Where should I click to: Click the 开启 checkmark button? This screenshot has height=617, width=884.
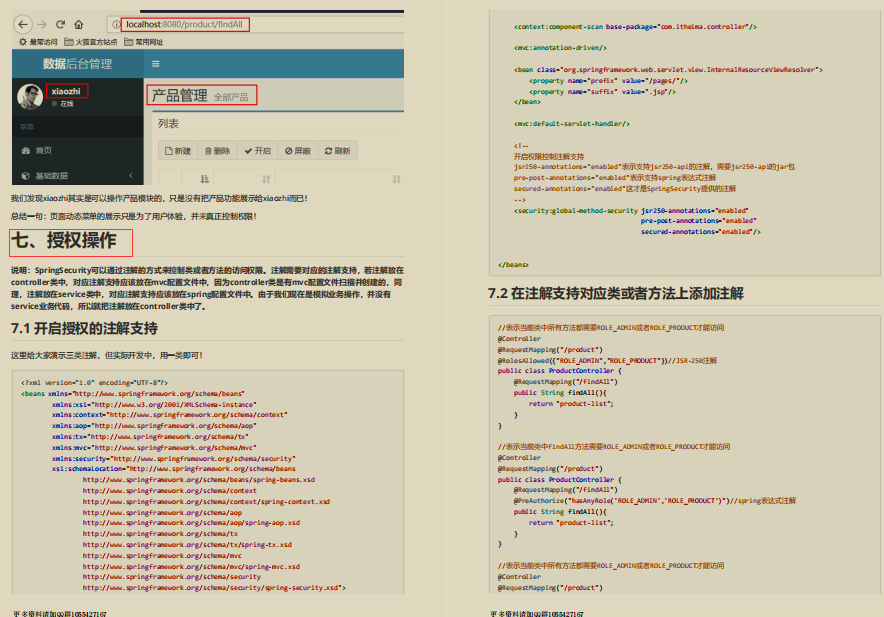257,151
